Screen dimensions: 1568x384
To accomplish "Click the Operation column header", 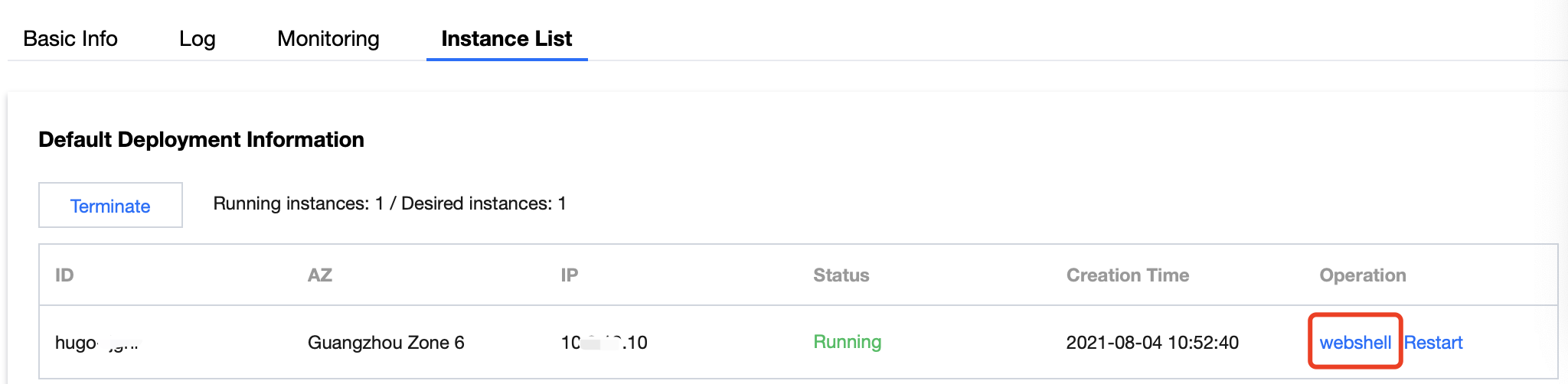I will click(1362, 275).
